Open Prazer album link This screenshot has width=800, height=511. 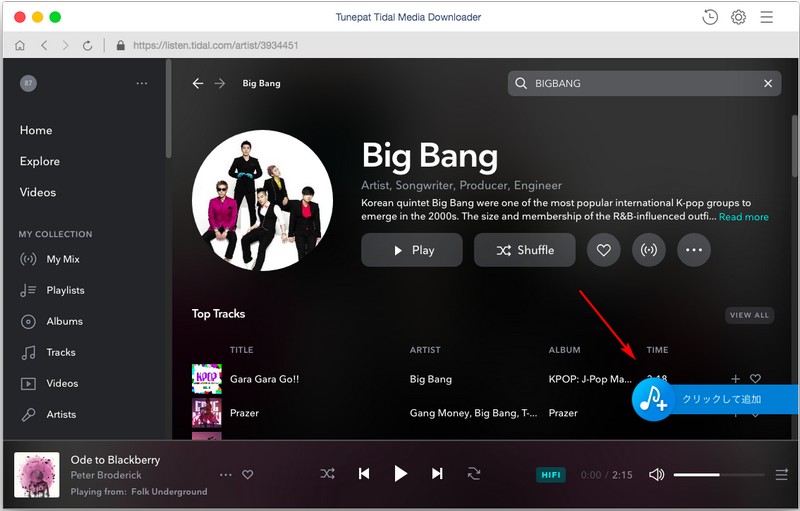(563, 413)
